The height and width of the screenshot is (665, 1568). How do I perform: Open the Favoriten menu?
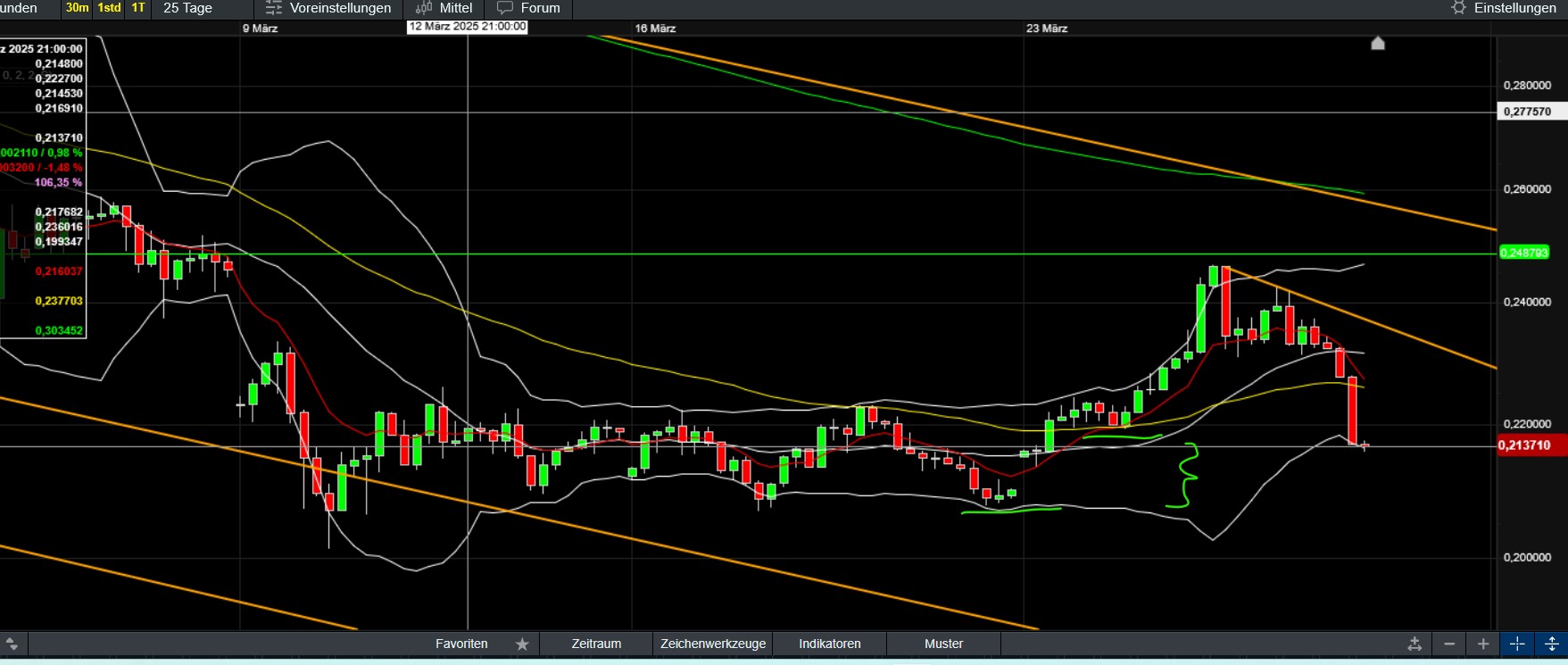[461, 644]
